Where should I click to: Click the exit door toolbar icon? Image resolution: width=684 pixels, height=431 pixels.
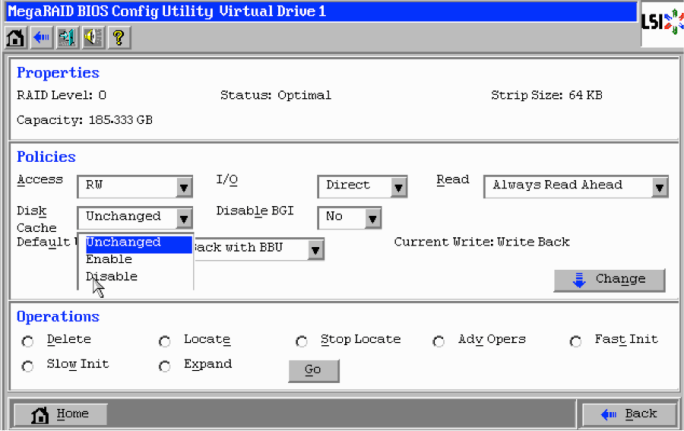point(67,38)
